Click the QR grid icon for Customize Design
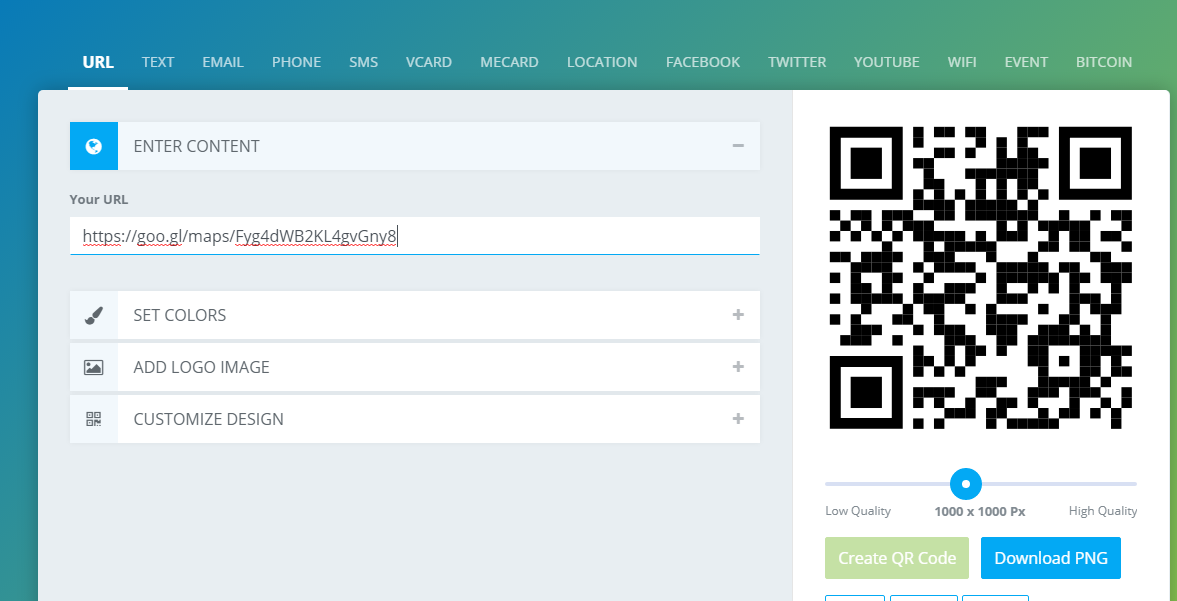Viewport: 1177px width, 601px height. (94, 419)
